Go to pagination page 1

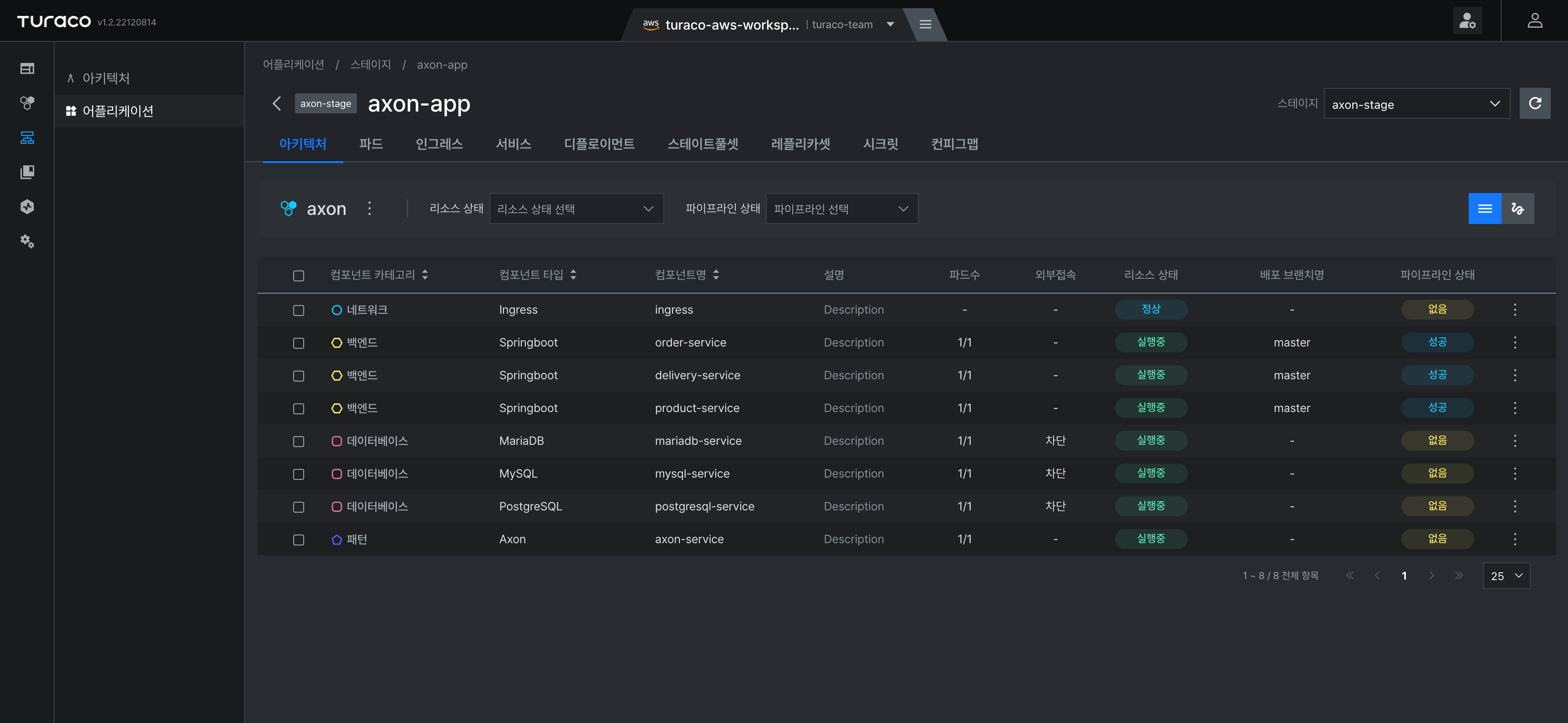[1404, 576]
